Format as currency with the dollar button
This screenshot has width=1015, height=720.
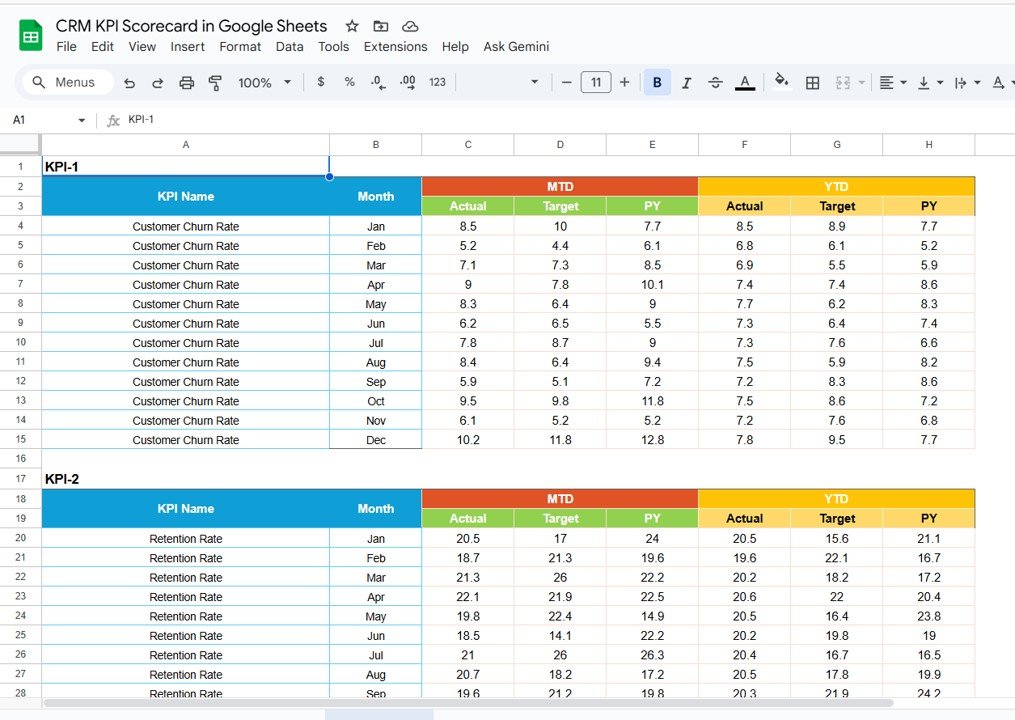320,83
